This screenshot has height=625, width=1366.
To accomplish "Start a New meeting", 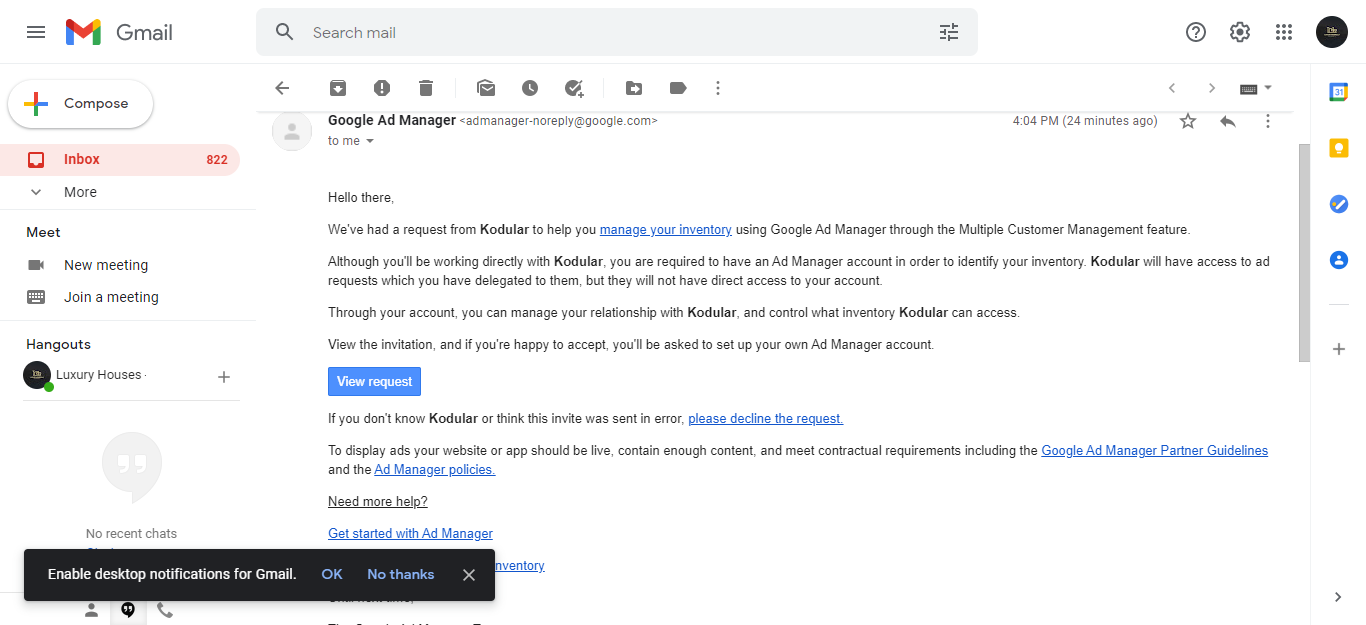I will (106, 265).
